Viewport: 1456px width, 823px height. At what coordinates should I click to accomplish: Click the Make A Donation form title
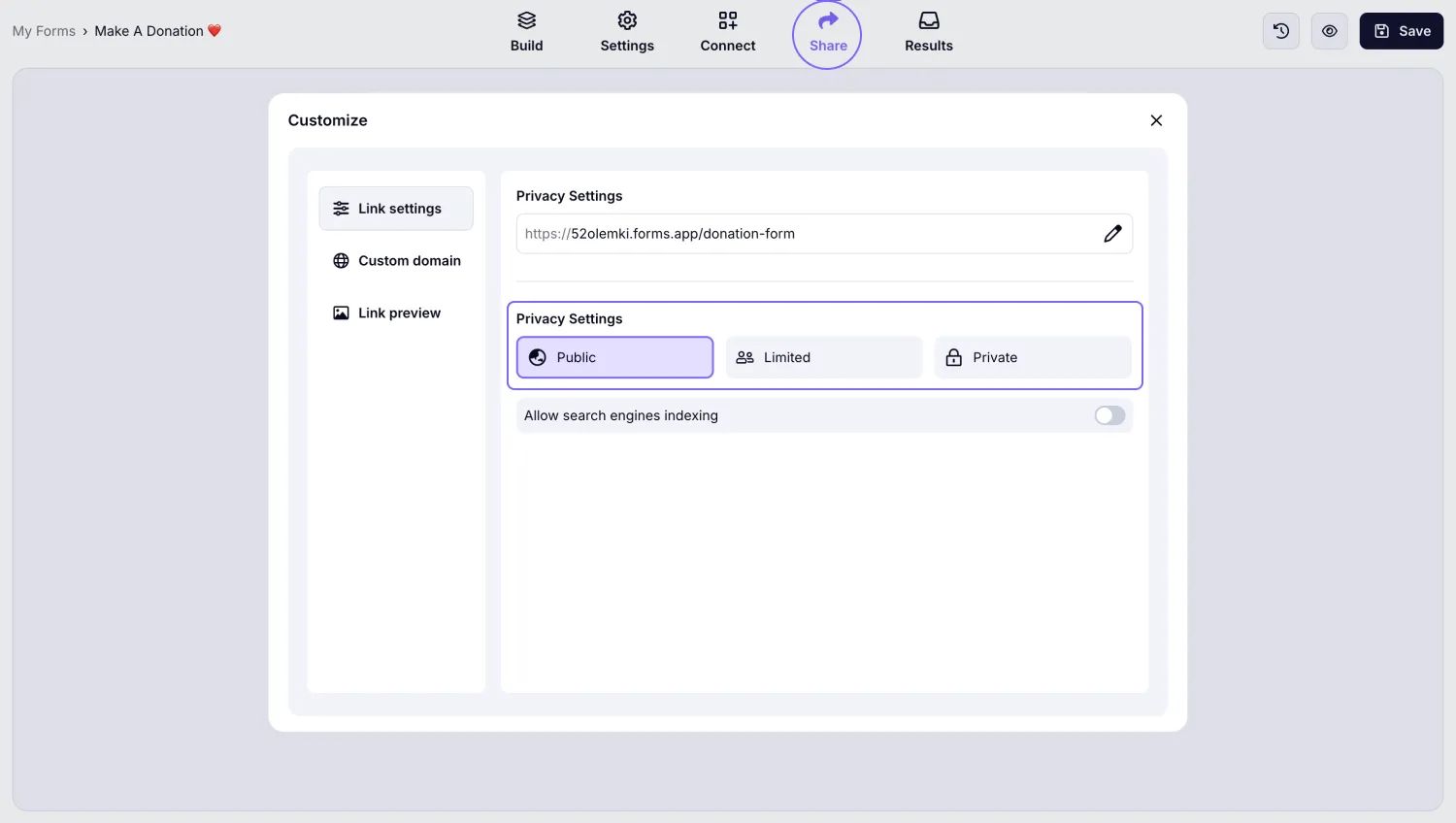point(149,31)
